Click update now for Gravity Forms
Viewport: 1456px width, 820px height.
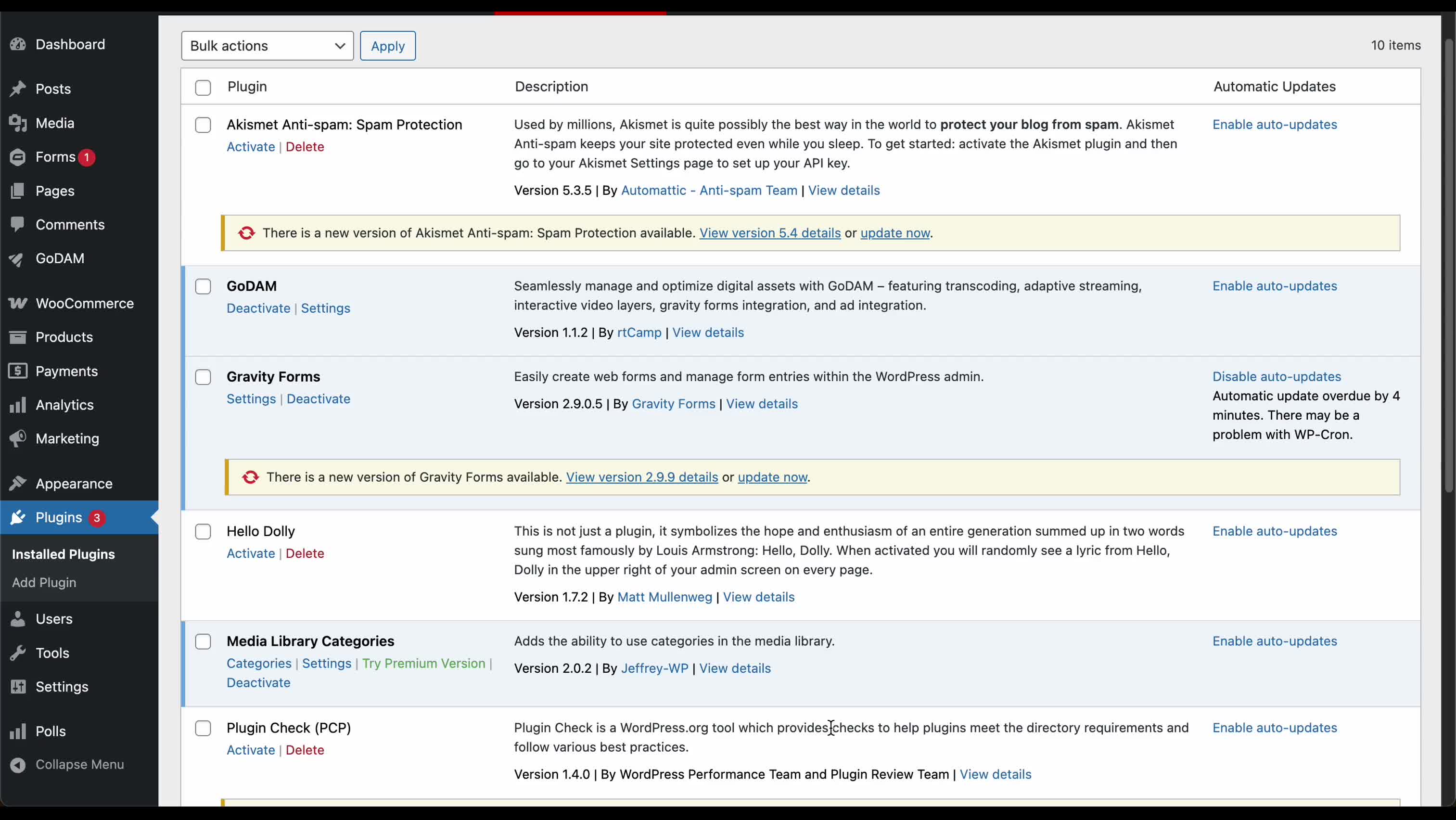772,477
